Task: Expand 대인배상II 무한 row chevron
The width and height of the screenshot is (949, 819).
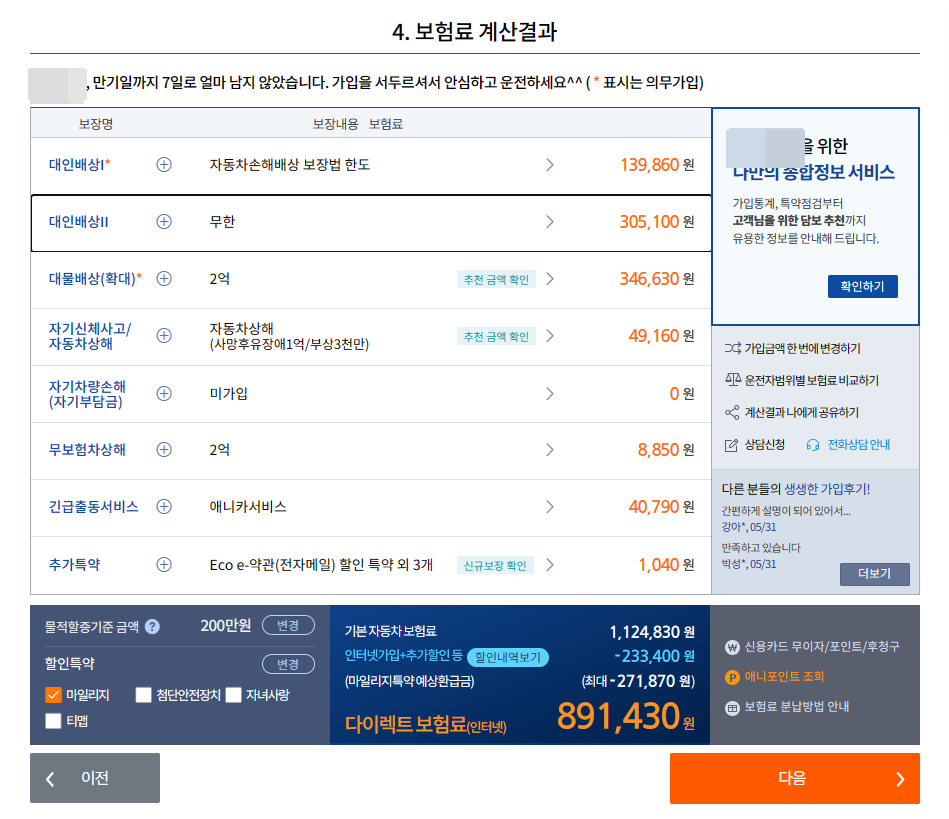Action: click(x=550, y=222)
